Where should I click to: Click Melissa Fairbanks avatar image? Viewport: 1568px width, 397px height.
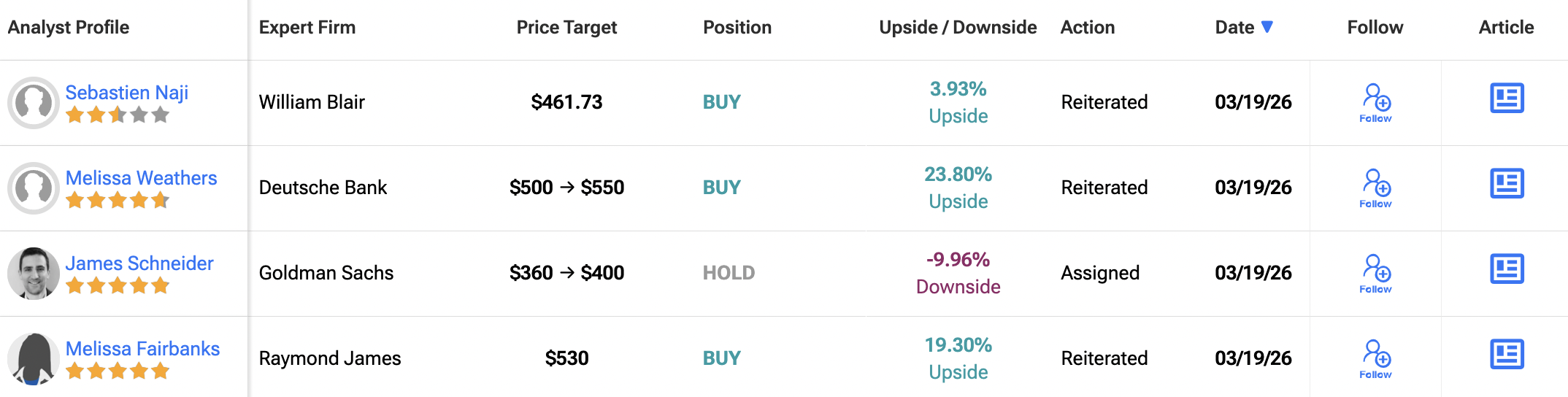click(34, 359)
